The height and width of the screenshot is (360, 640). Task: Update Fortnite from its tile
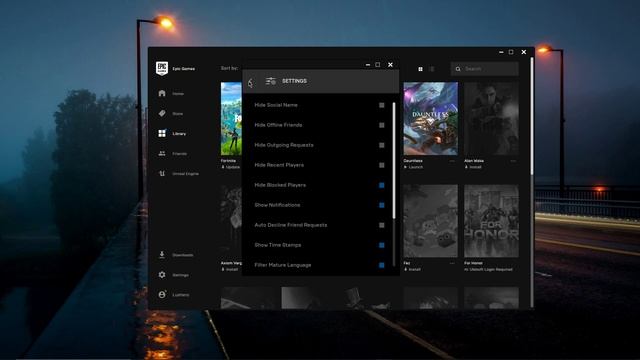coord(231,167)
